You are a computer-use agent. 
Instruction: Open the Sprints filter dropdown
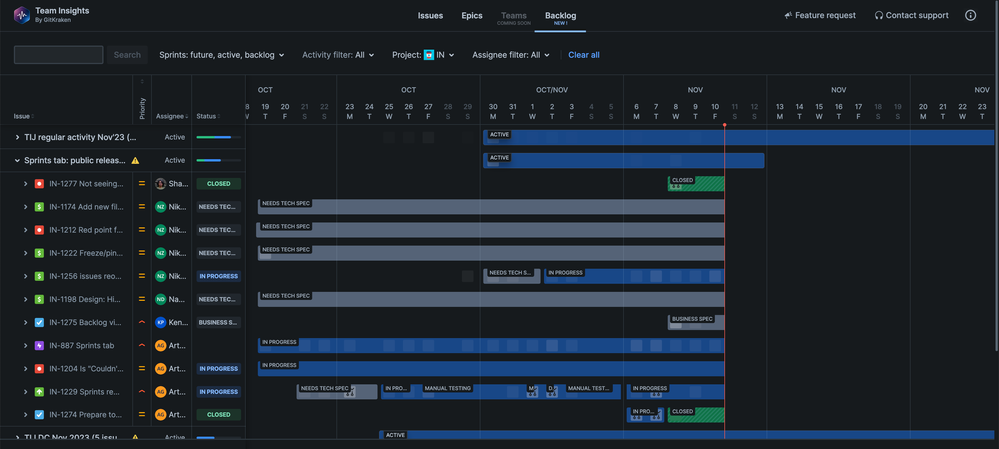[x=222, y=55]
